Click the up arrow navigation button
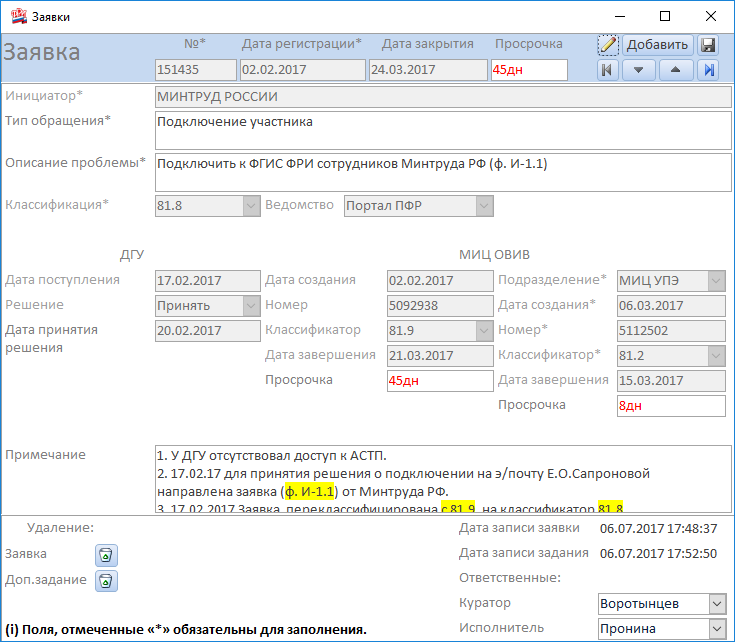 click(675, 70)
